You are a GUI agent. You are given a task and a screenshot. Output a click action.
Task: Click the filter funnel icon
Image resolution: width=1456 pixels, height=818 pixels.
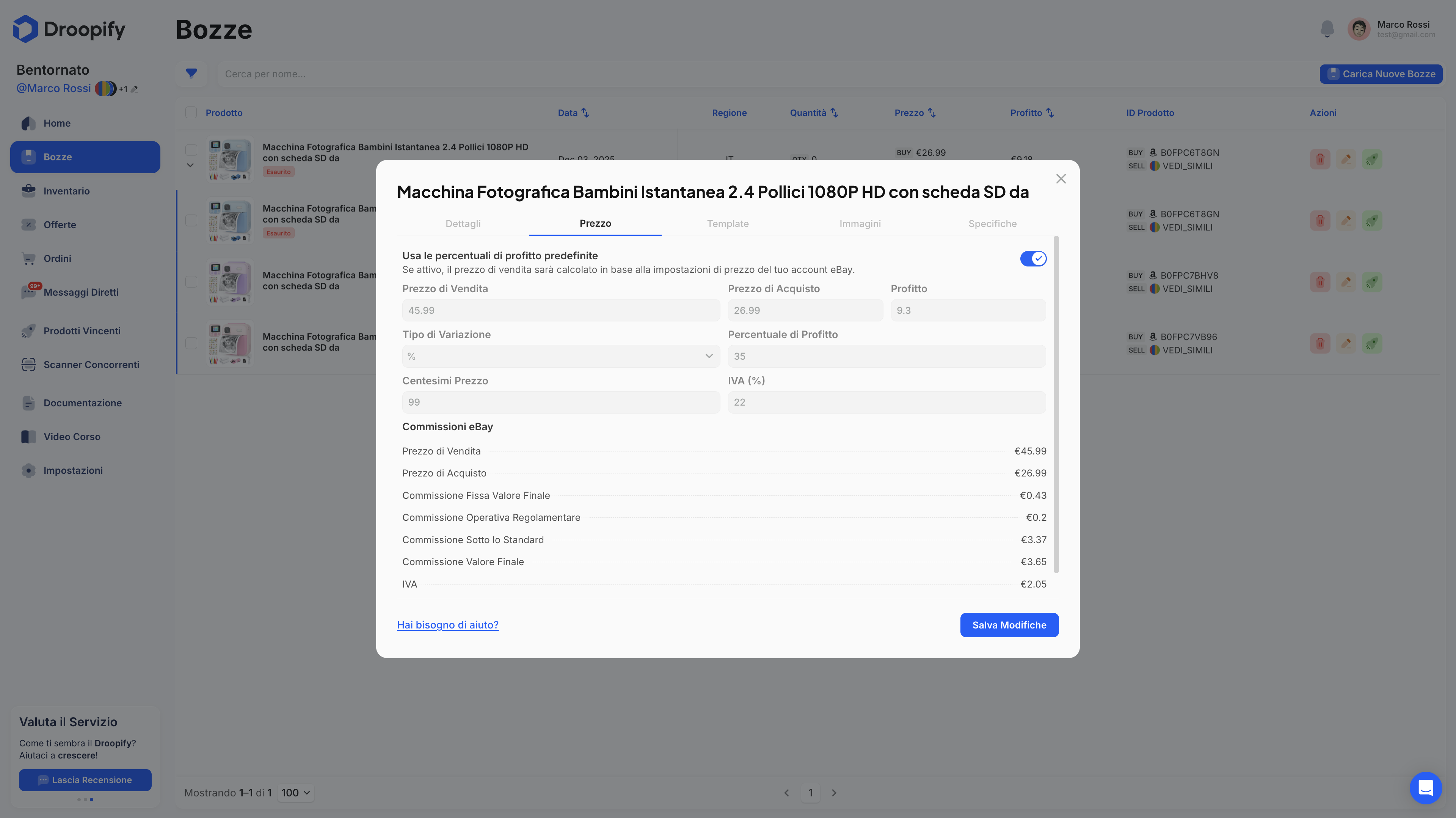191,74
